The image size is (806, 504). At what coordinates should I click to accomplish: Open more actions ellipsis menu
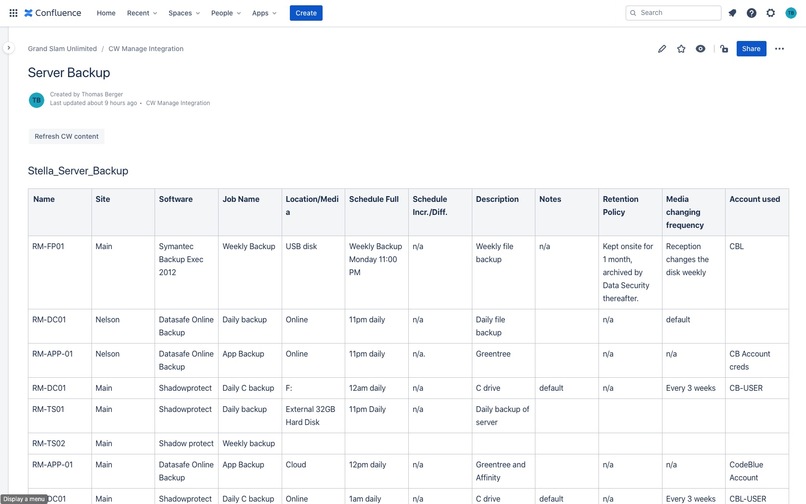[779, 49]
